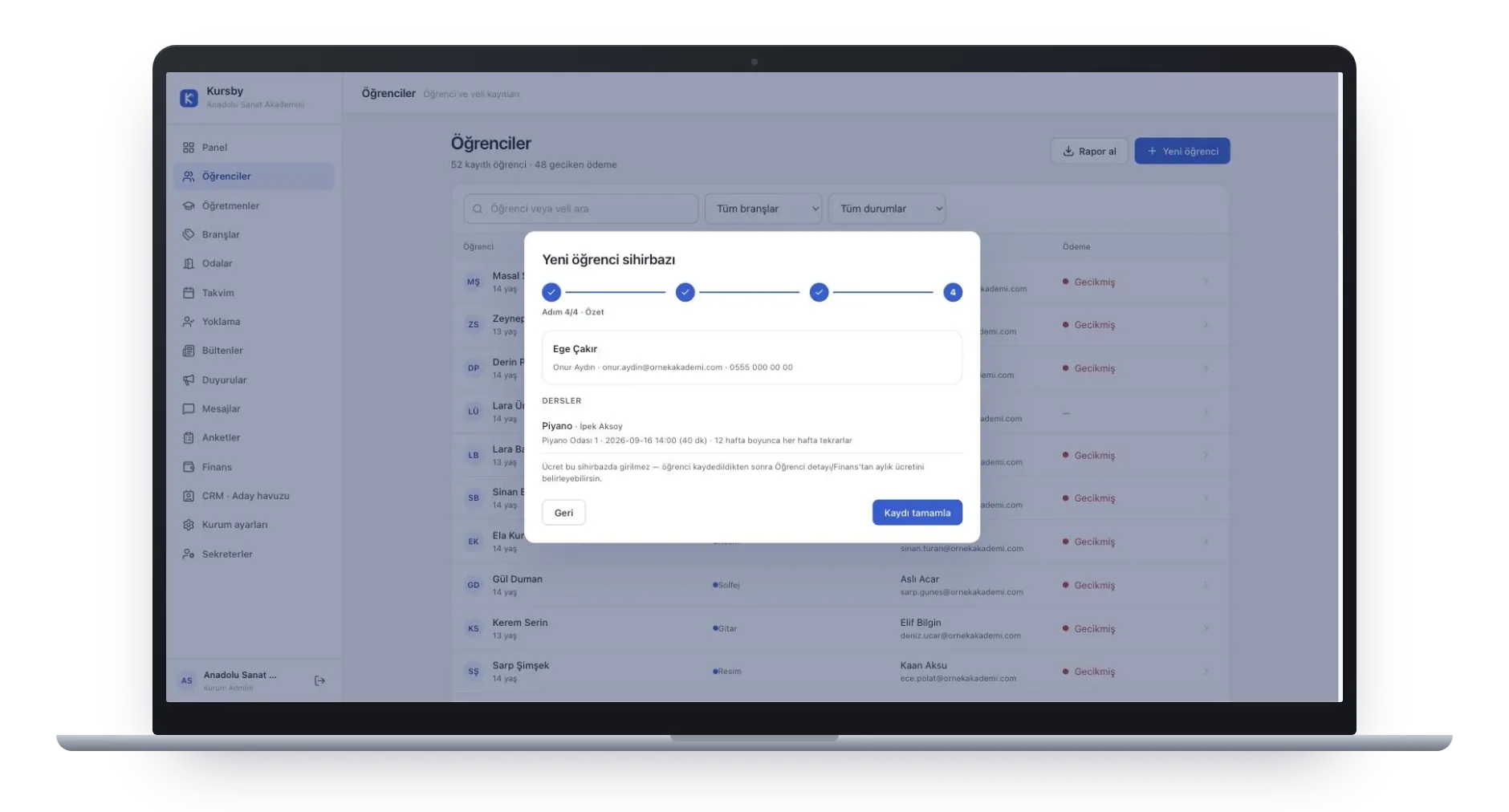Click the Kaydı tamamla button
This screenshot has width=1509, height=812.
917,514
